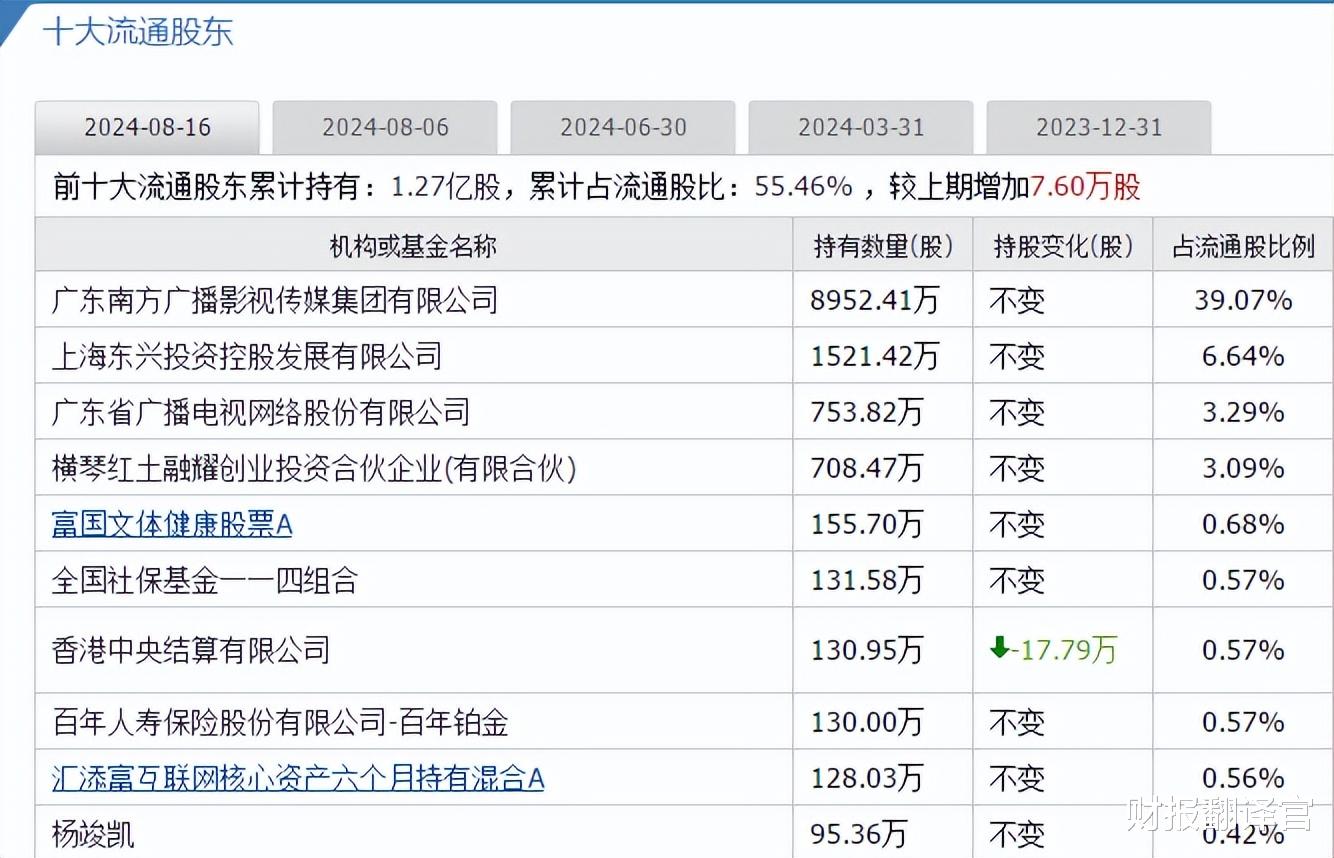The width and height of the screenshot is (1334, 858).
Task: Click the 39.07% ratio cell
Action: [x=1243, y=300]
